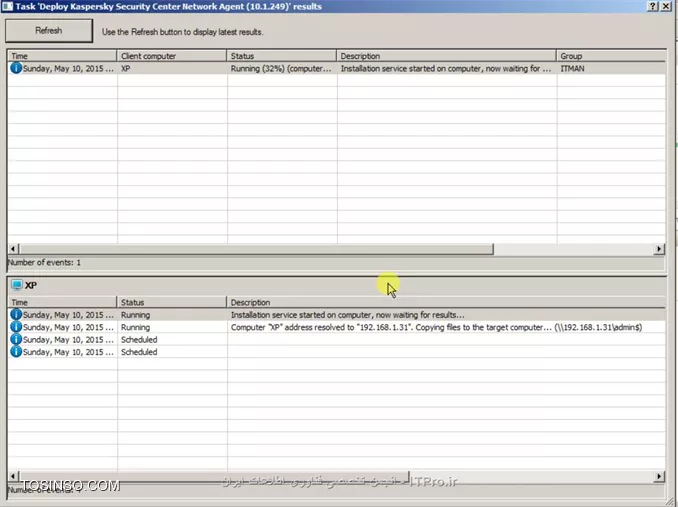Image resolution: width=678 pixels, height=507 pixels.
Task: Select the first Scheduled status cell
Action: pyautogui.click(x=172, y=340)
